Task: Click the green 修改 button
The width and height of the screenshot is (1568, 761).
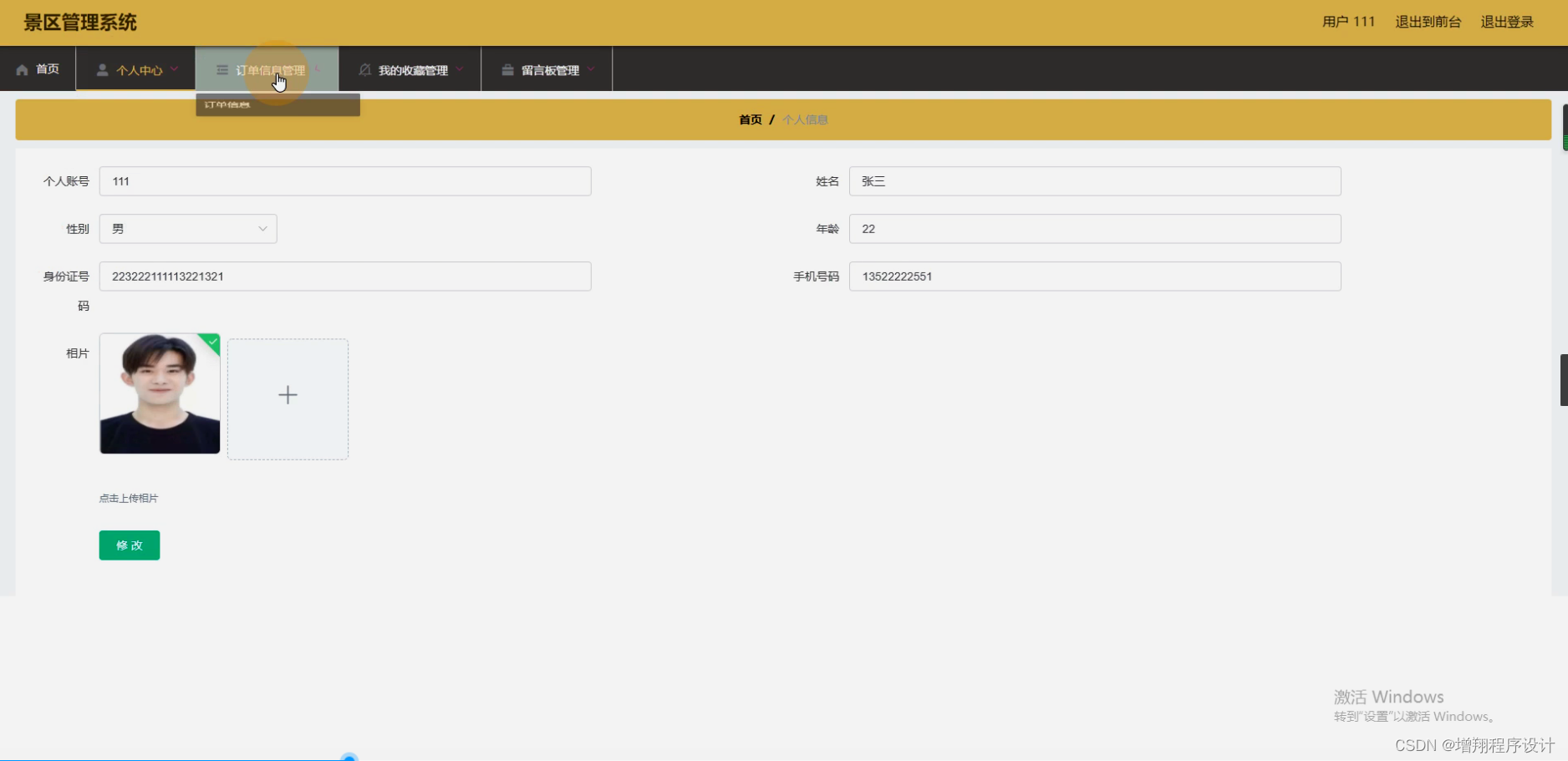Action: [130, 545]
